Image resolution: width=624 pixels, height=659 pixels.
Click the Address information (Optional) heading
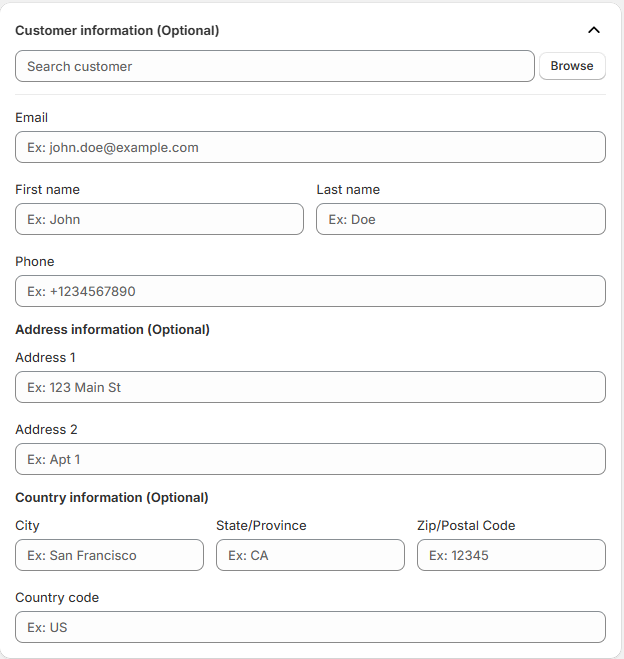coord(112,329)
